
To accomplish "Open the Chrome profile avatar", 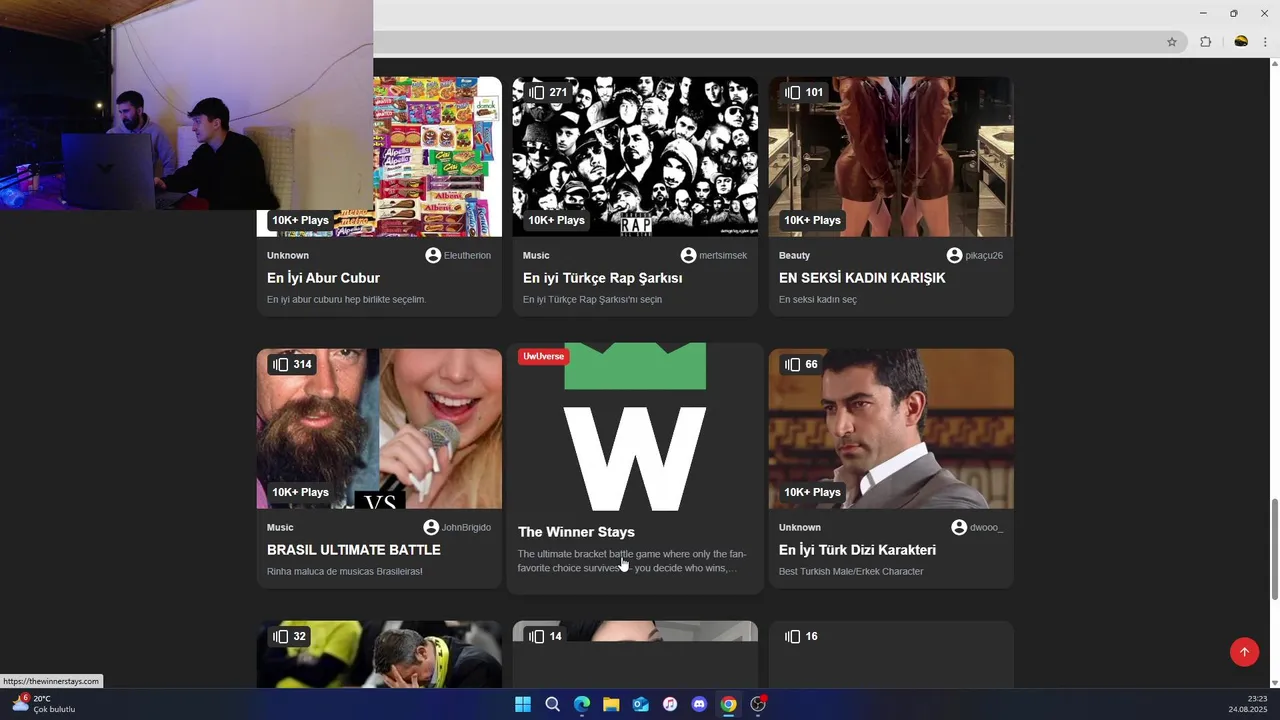I will [x=1241, y=42].
